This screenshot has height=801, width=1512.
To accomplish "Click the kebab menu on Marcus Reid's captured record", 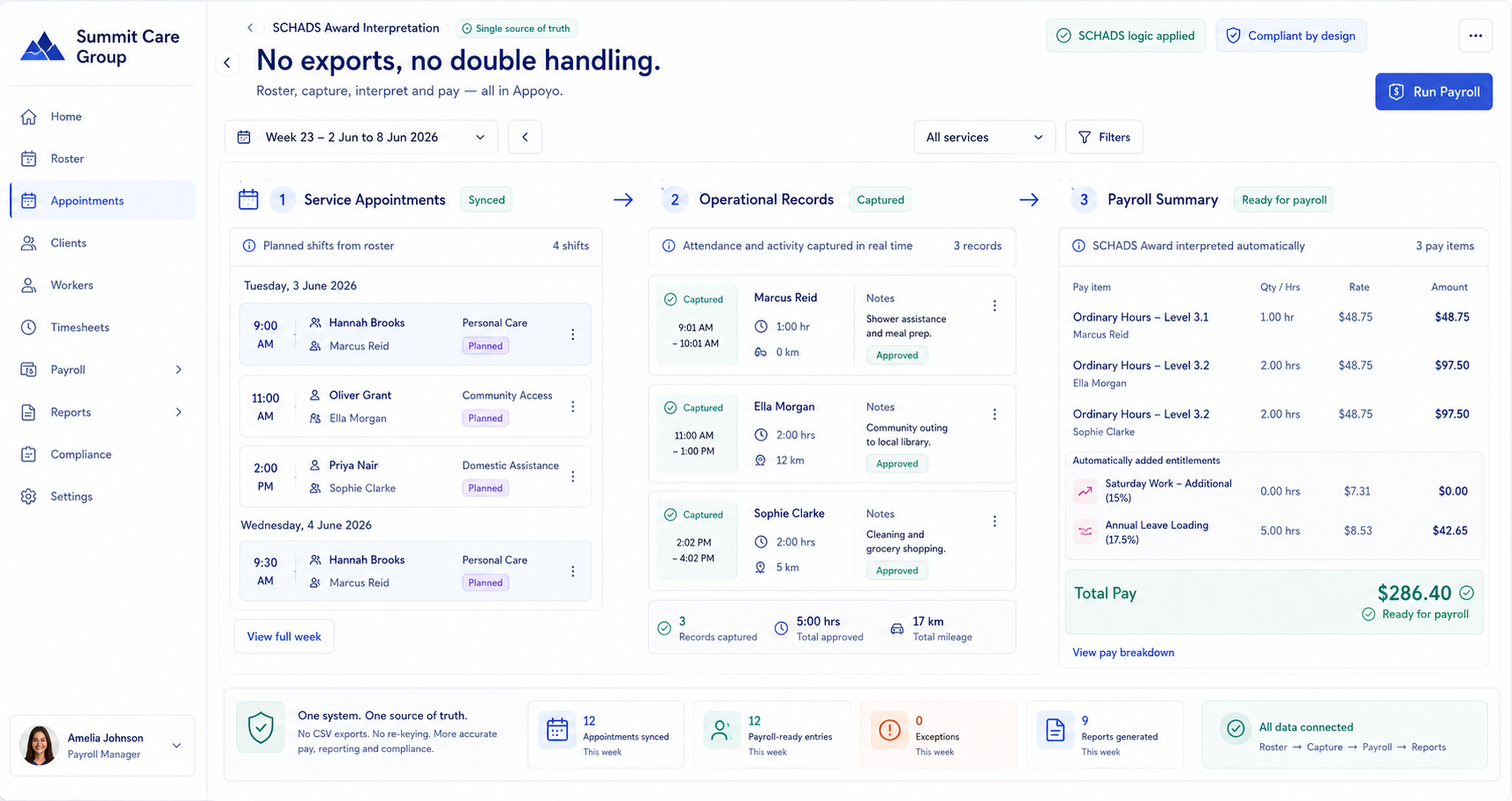I will (994, 306).
